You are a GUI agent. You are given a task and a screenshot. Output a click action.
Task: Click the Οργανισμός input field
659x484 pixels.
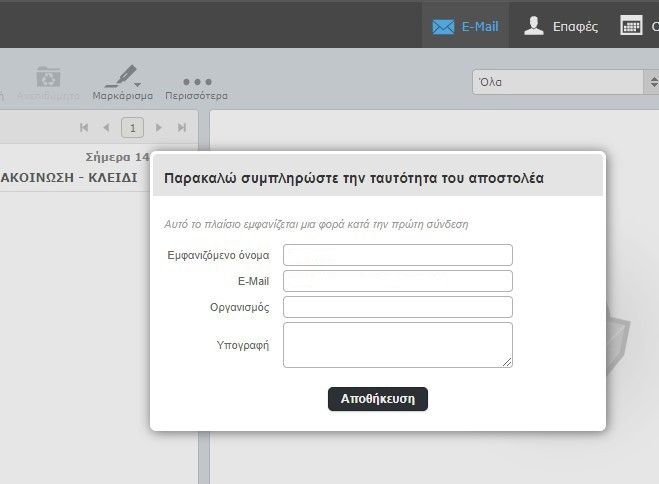tap(397, 307)
